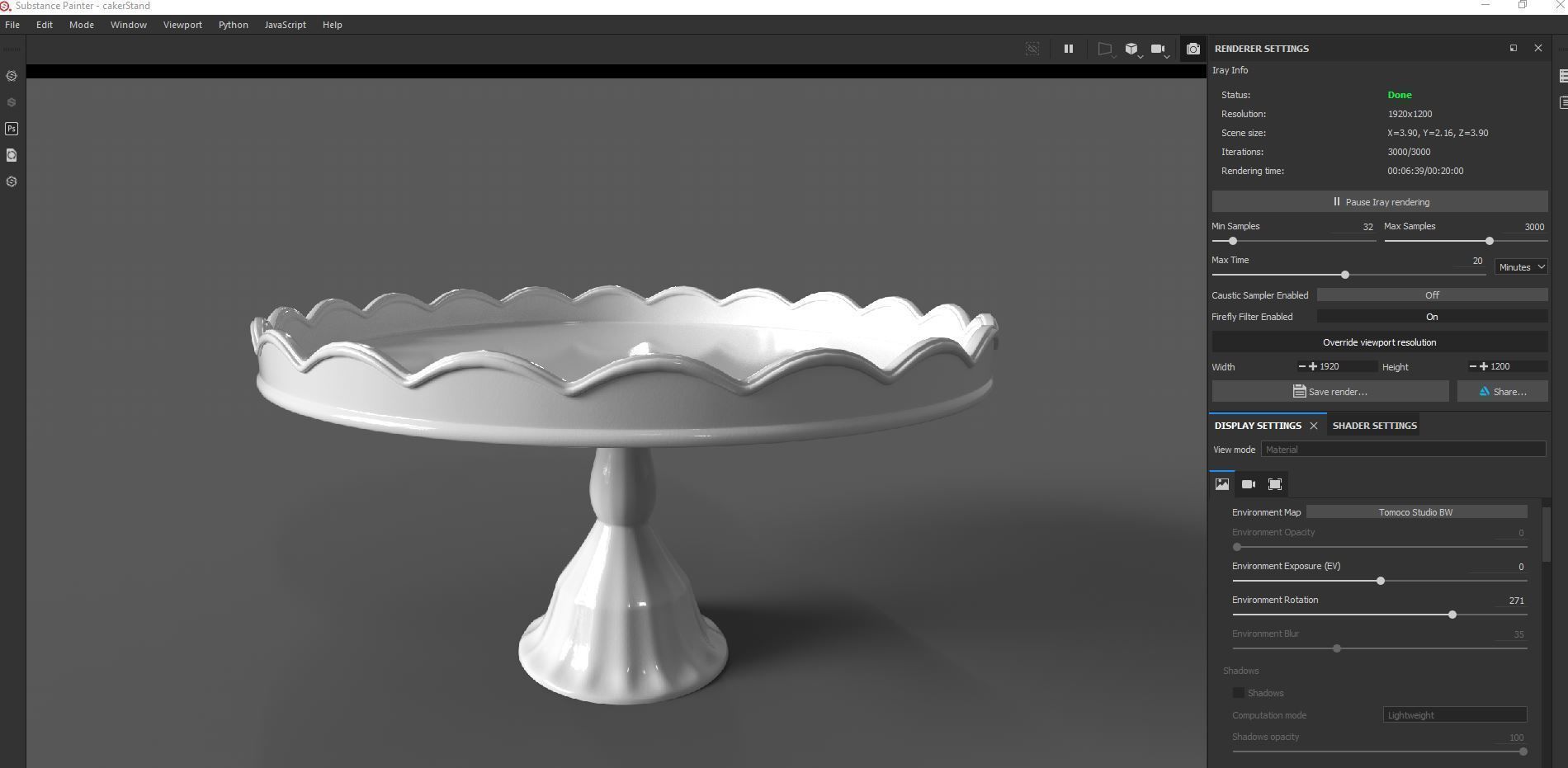The height and width of the screenshot is (768, 1568).
Task: Open the Python menu
Action: coord(234,25)
